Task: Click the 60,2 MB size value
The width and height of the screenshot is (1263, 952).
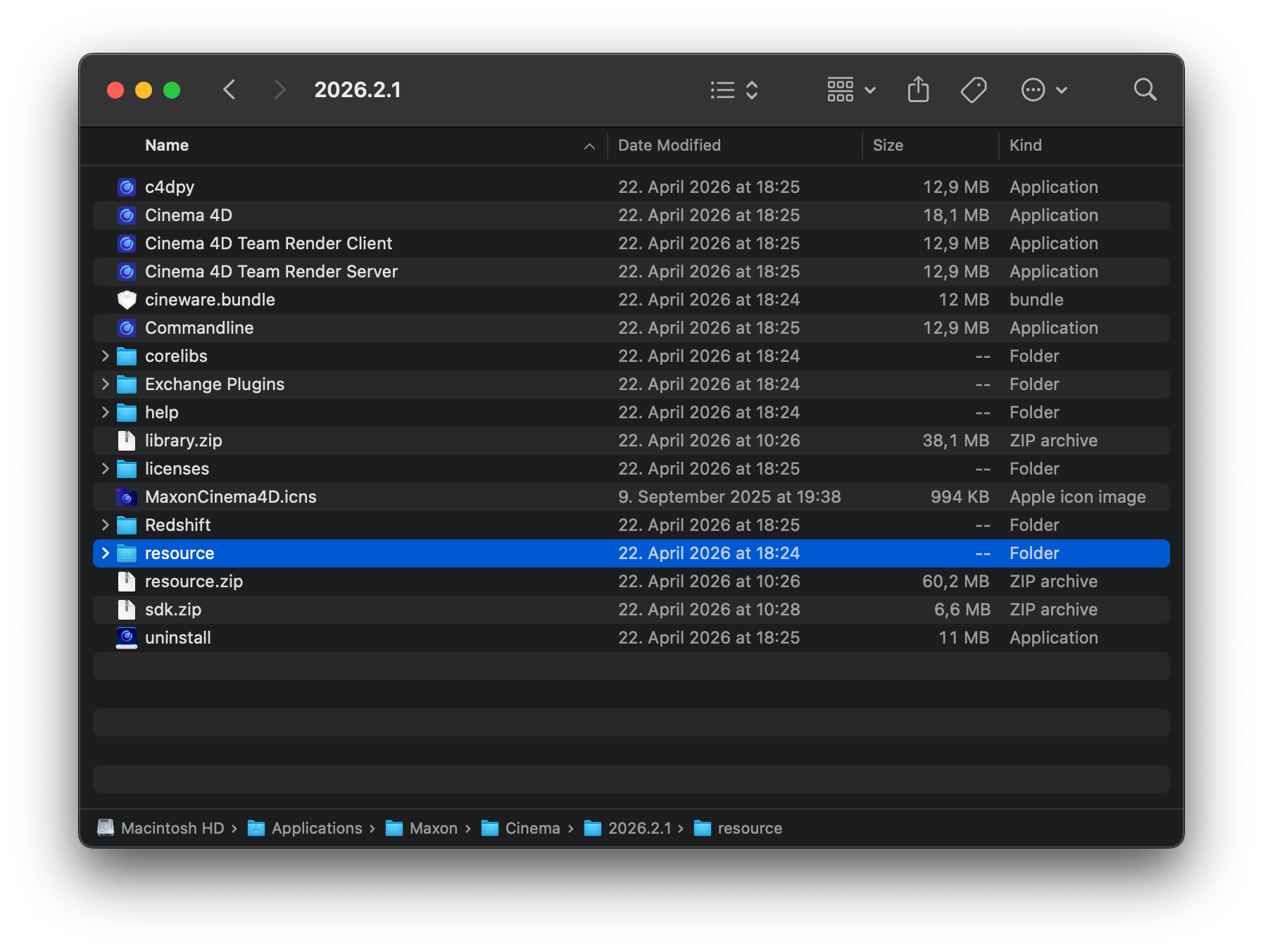Action: (x=956, y=582)
